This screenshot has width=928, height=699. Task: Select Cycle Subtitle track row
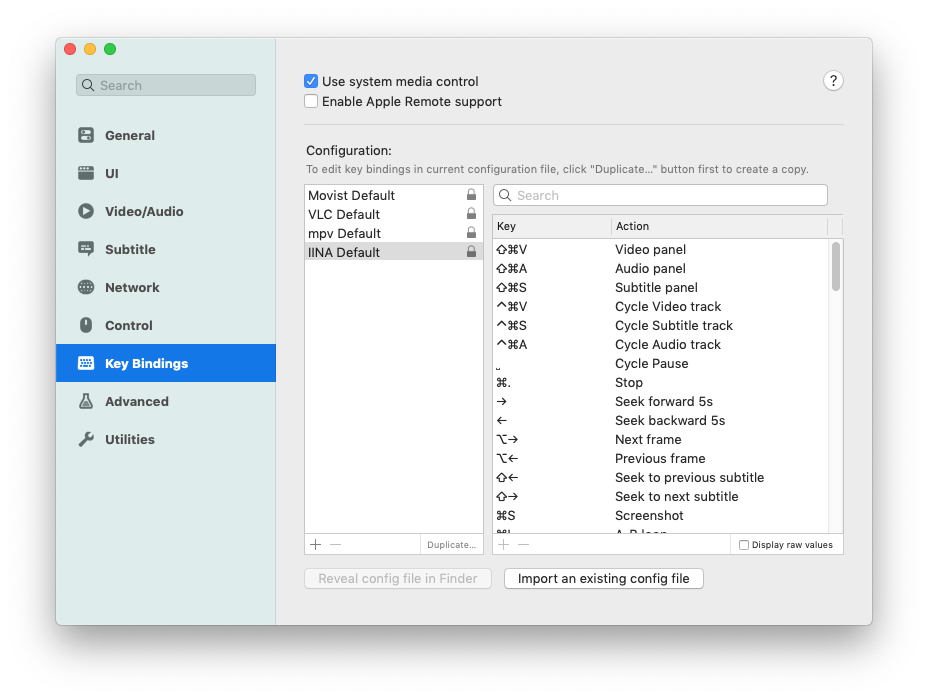coord(660,325)
